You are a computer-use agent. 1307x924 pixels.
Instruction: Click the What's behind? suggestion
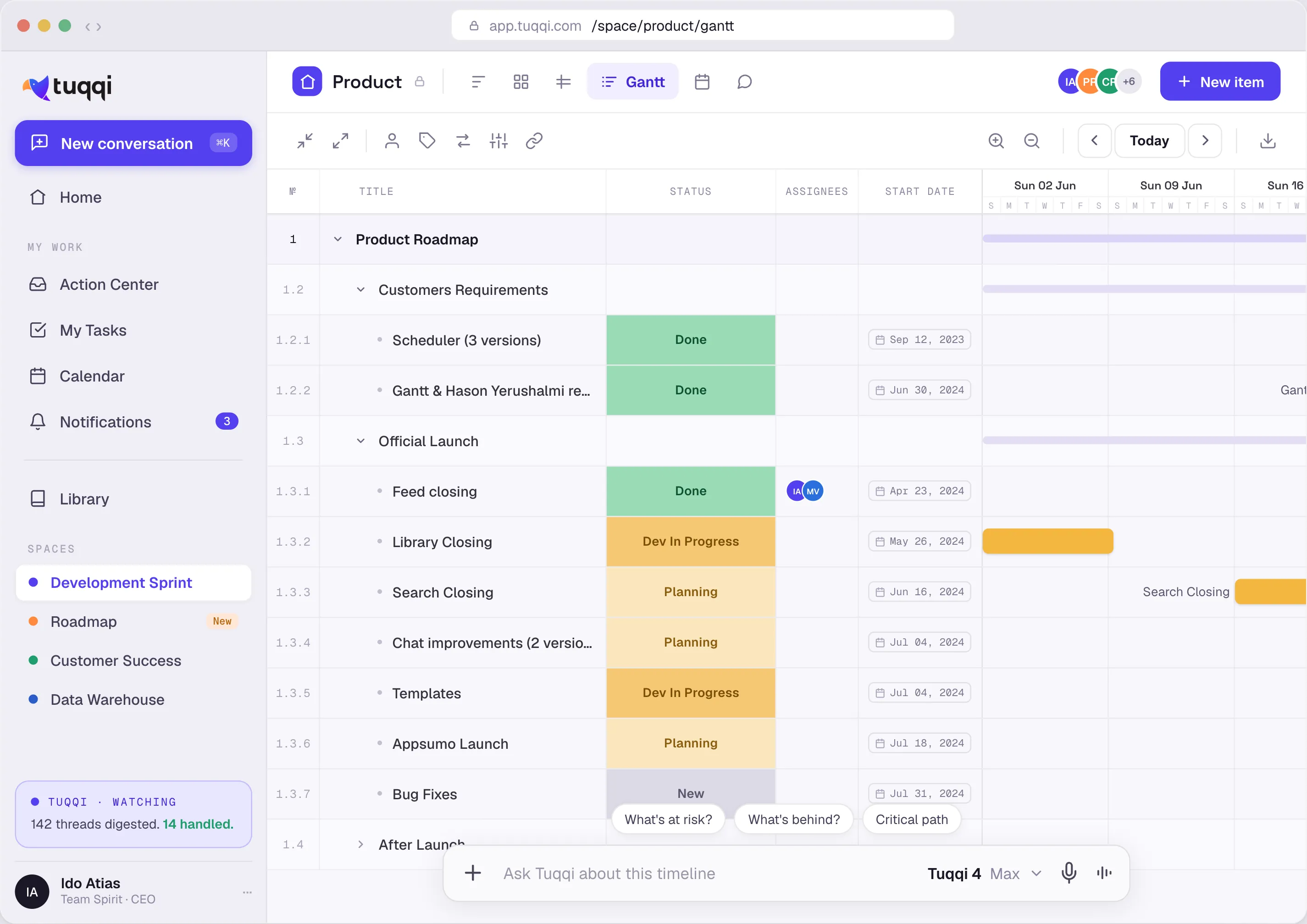click(793, 819)
